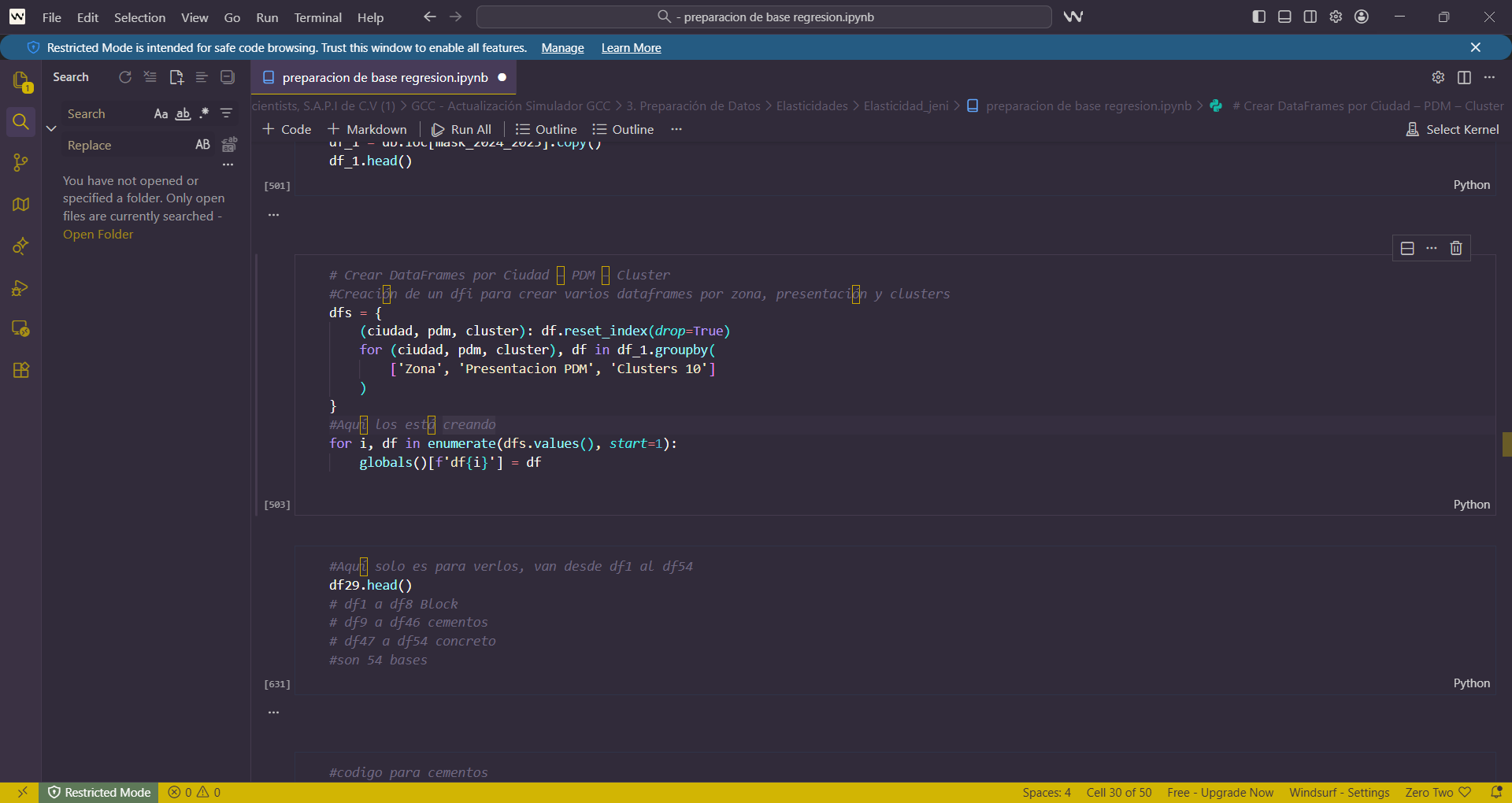This screenshot has width=1512, height=803.
Task: Delete the selected notebook cell
Action: tap(1455, 248)
